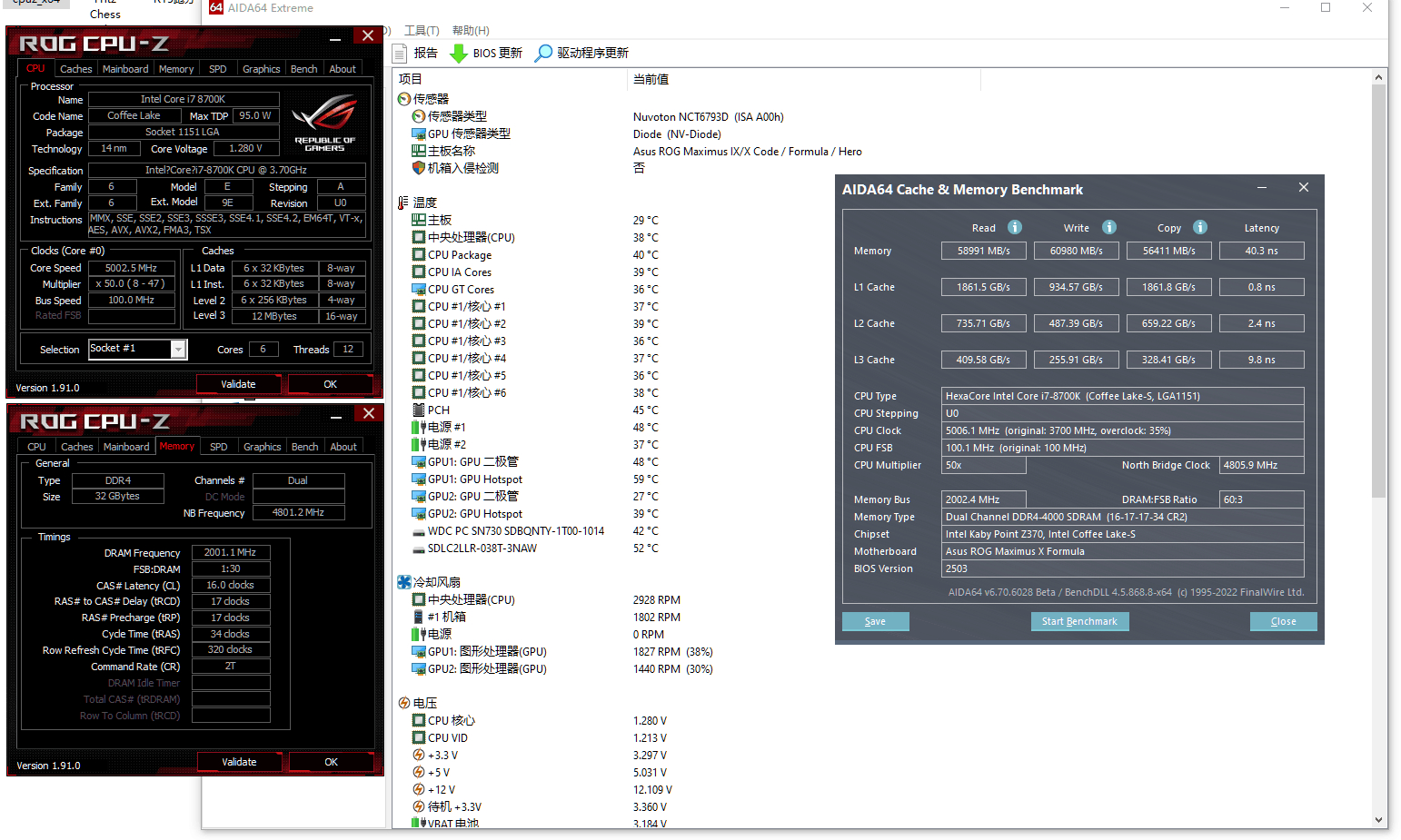Image resolution: width=1401 pixels, height=840 pixels.
Task: Open the Caches tab in top CPU-Z window
Action: 76,69
